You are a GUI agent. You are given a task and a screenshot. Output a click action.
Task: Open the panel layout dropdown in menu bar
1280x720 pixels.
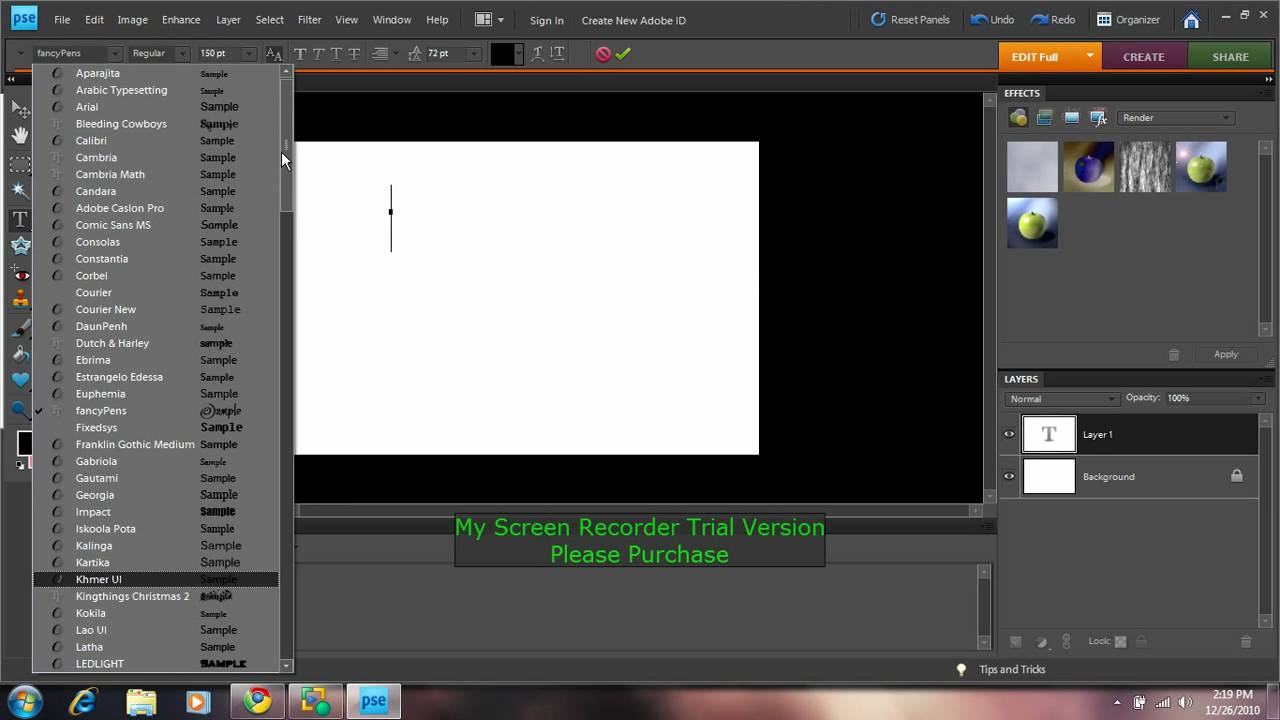[489, 20]
